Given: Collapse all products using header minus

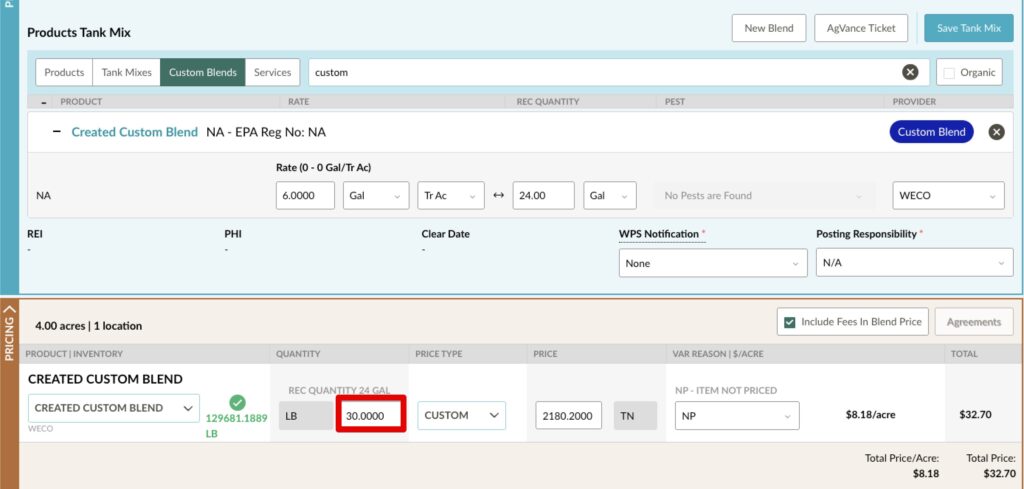Looking at the screenshot, I should pos(44,102).
